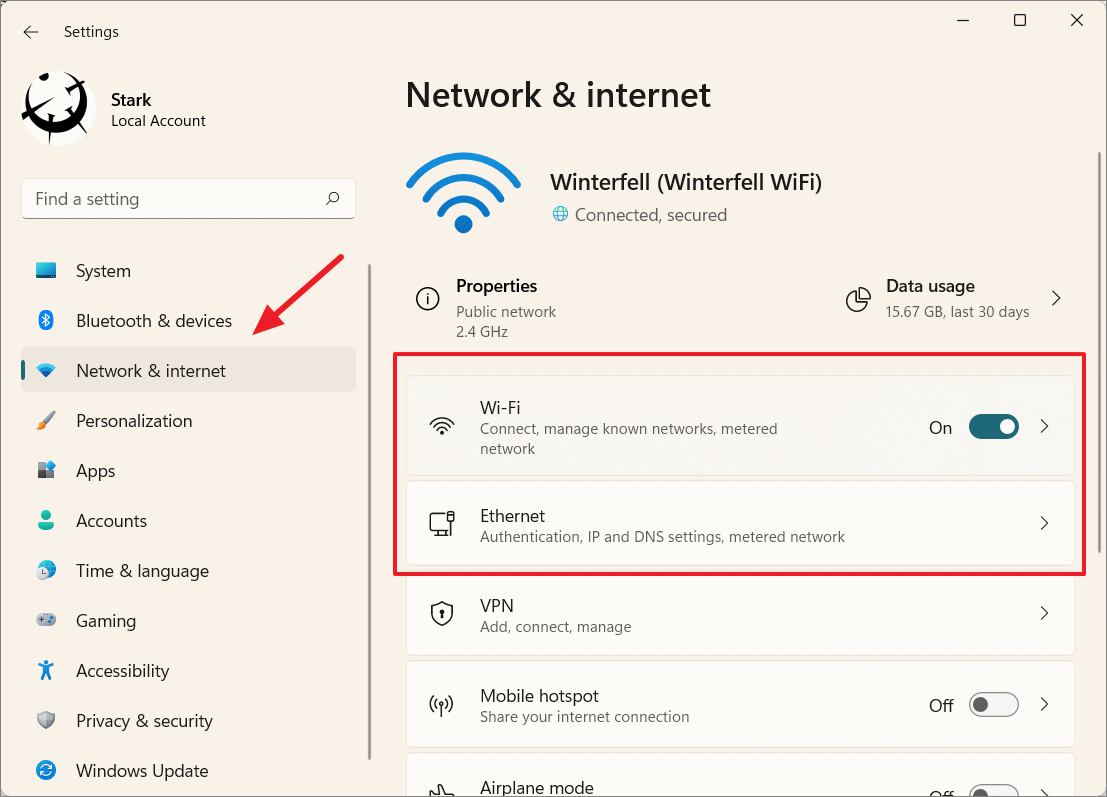
Task: Expand the VPN settings row
Action: point(740,613)
